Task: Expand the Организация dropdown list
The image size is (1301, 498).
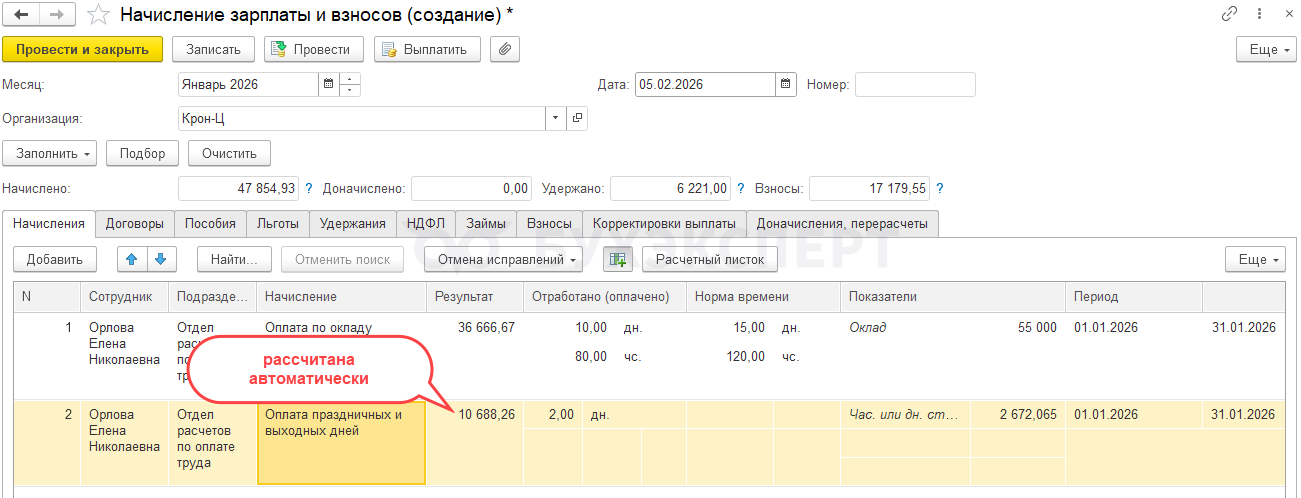Action: [556, 119]
